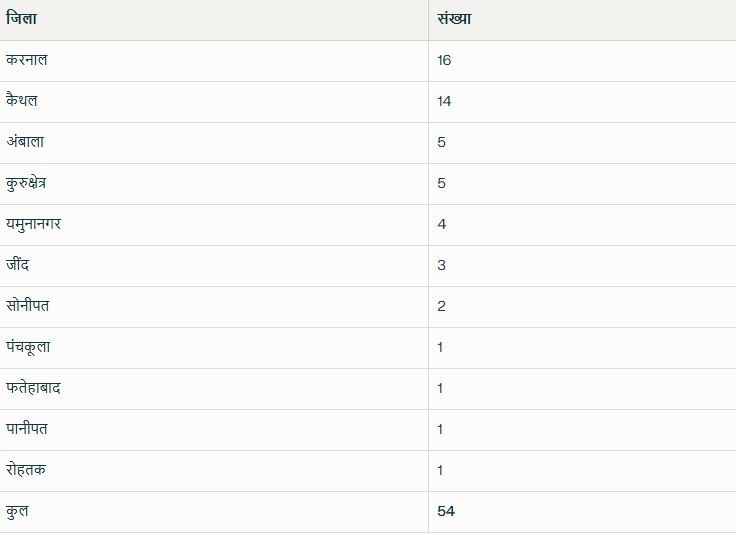Click the number 14 cell
This screenshot has width=736, height=535.
[445, 101]
